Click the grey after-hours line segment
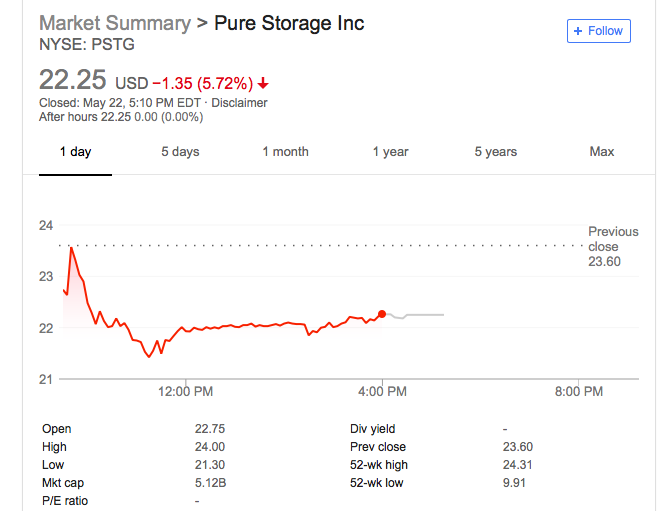Viewport: 668px width, 511px height. (x=415, y=315)
